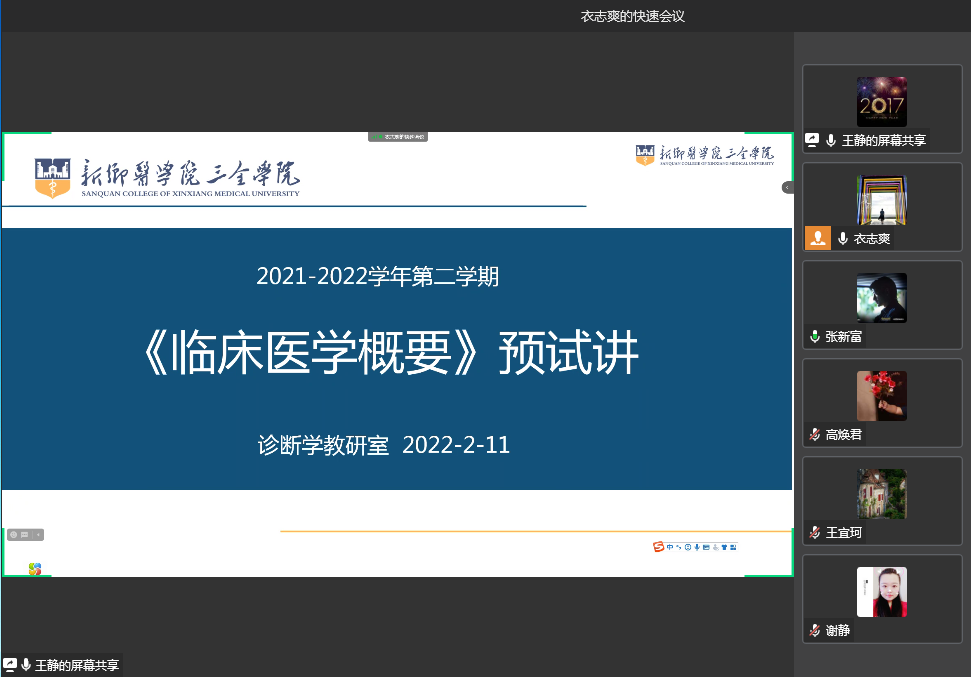Click the Sogou input method logo

pos(658,546)
